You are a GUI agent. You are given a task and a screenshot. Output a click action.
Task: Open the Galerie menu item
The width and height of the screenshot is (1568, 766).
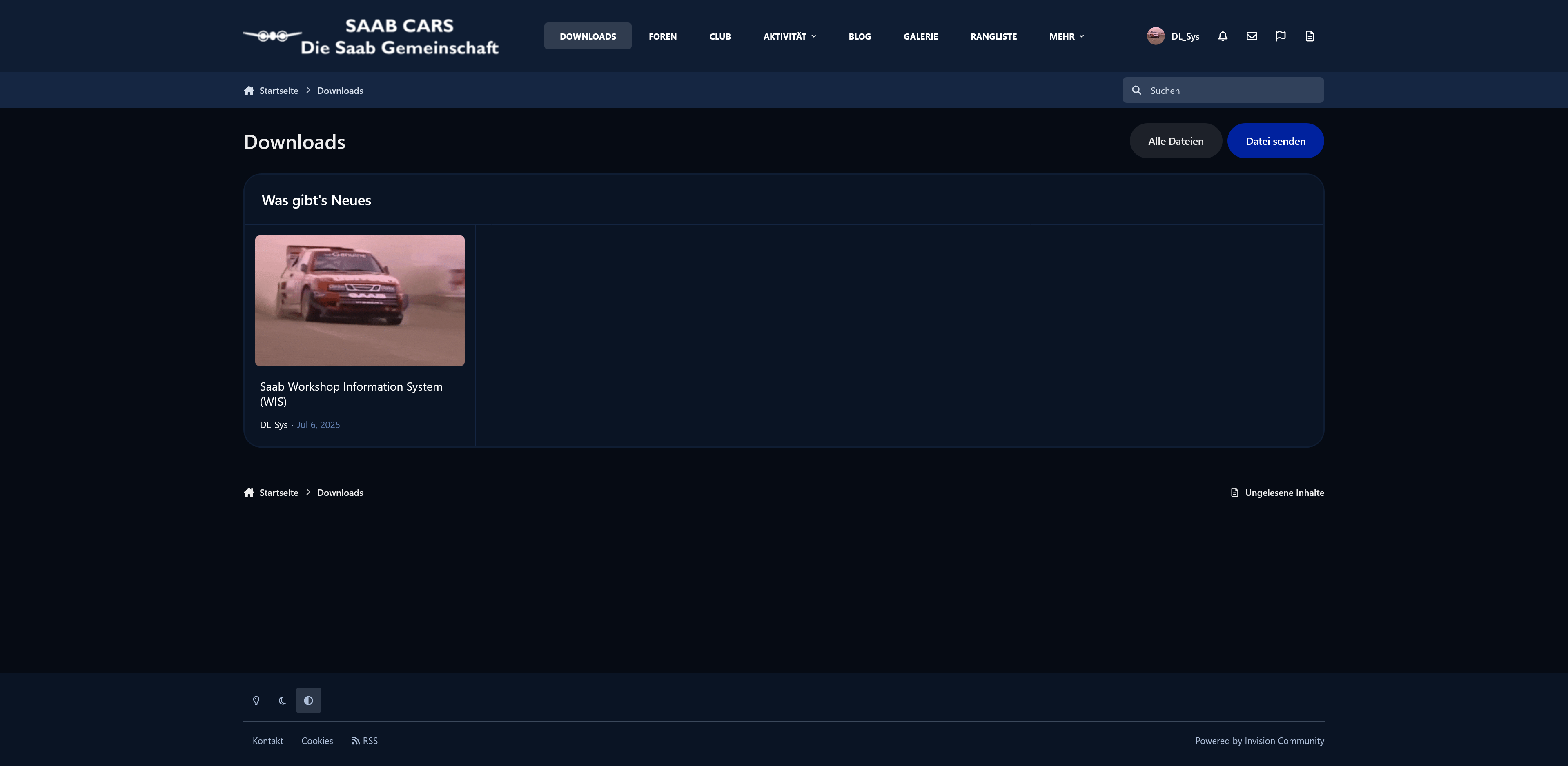(920, 36)
